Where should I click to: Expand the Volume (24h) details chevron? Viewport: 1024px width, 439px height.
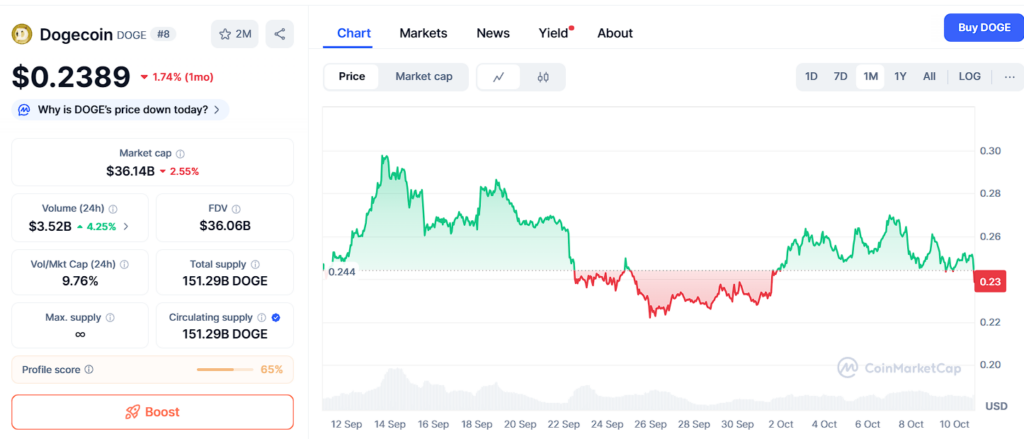point(126,227)
